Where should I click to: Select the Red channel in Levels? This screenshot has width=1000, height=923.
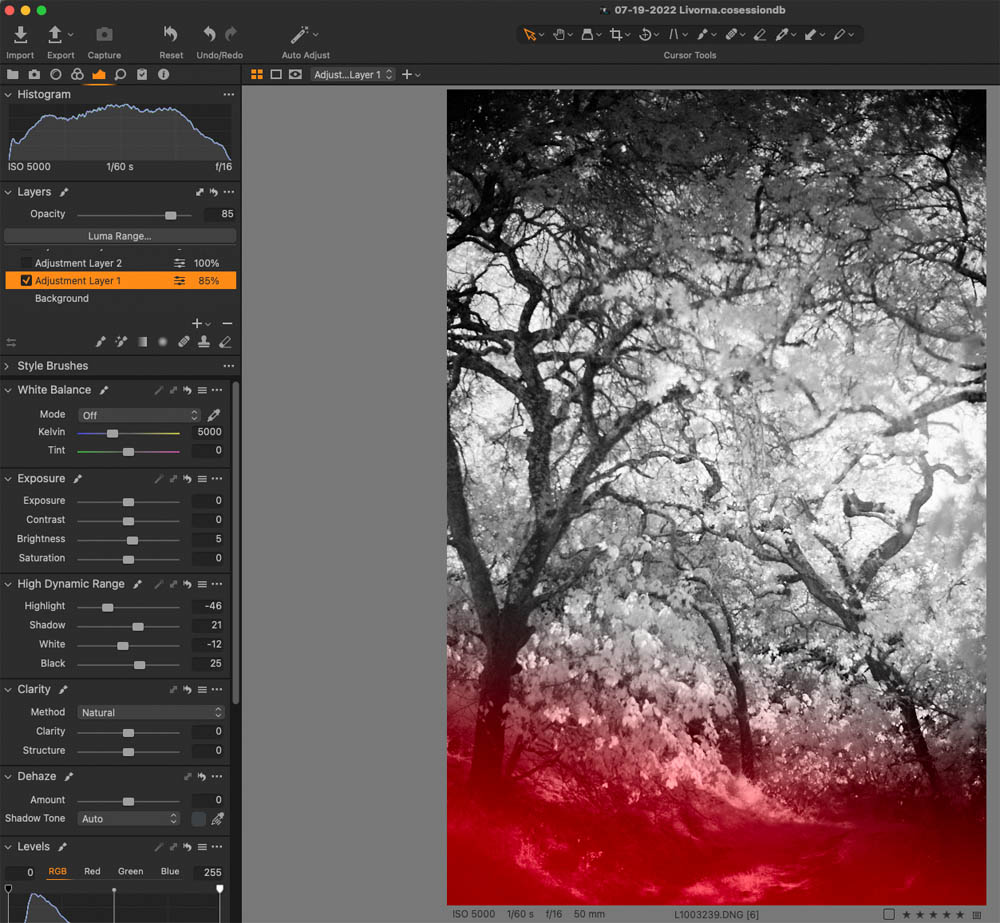(92, 871)
